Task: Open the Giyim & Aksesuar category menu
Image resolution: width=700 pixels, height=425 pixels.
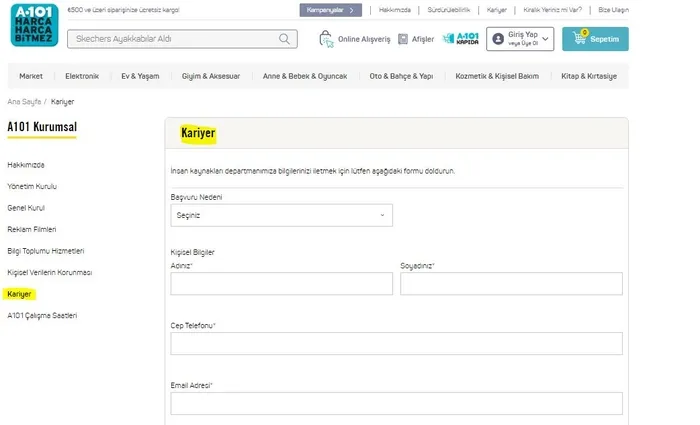Action: point(211,76)
